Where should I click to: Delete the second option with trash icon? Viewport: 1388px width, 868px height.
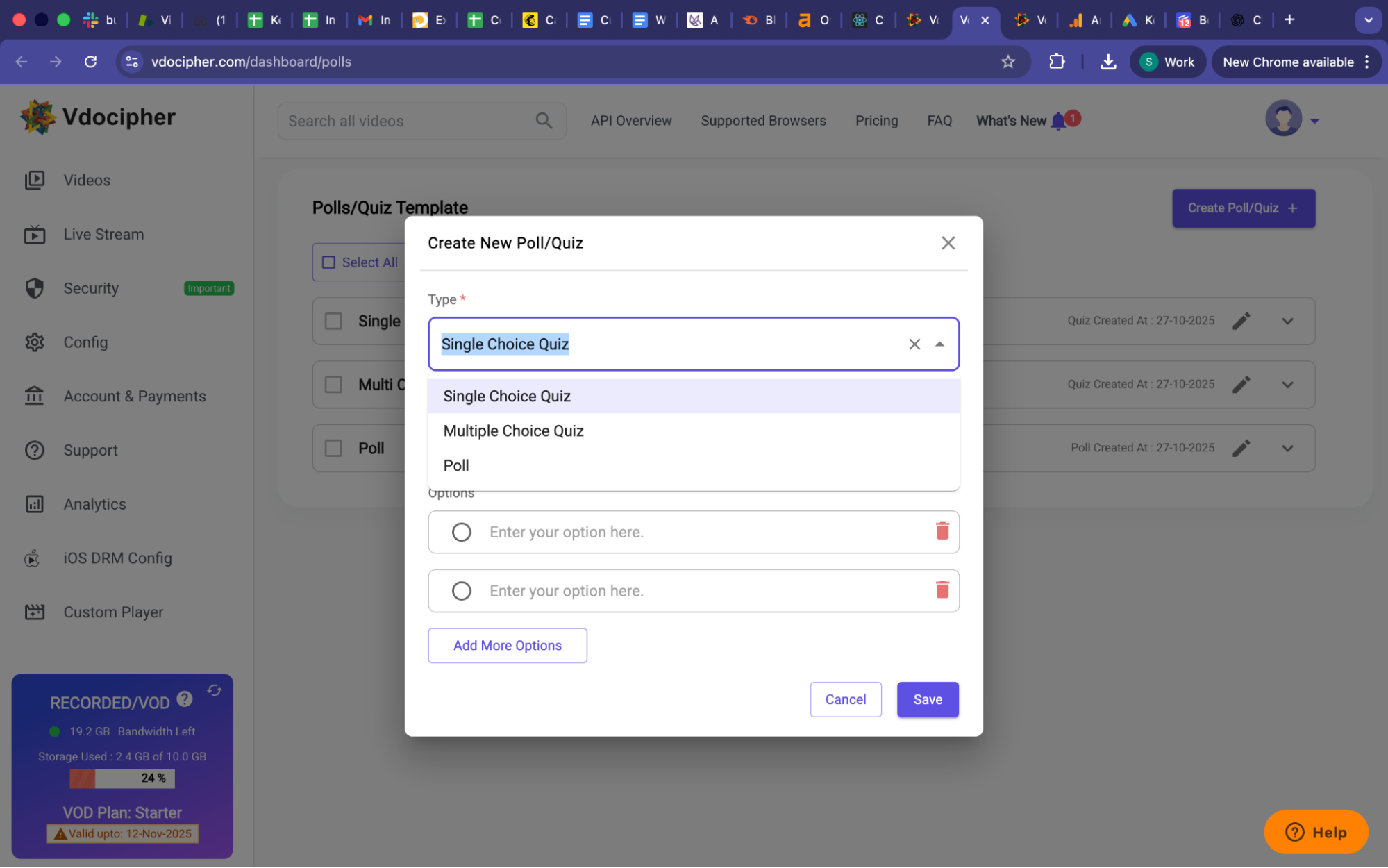942,590
